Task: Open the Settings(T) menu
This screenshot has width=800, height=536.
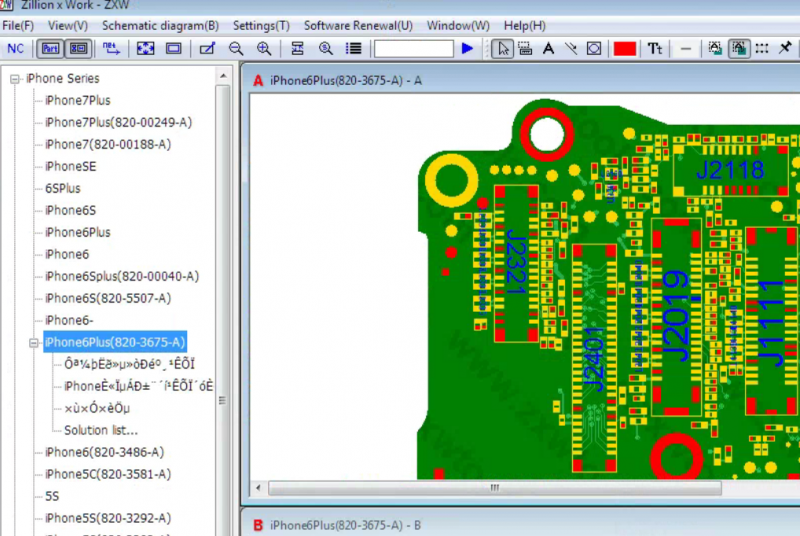Action: click(x=261, y=25)
